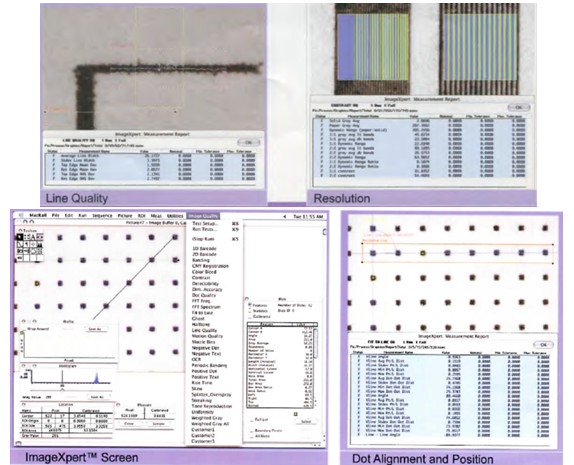Image resolution: width=574 pixels, height=465 pixels.
Task: Enable the Boundary Points checkbox
Action: [251, 431]
